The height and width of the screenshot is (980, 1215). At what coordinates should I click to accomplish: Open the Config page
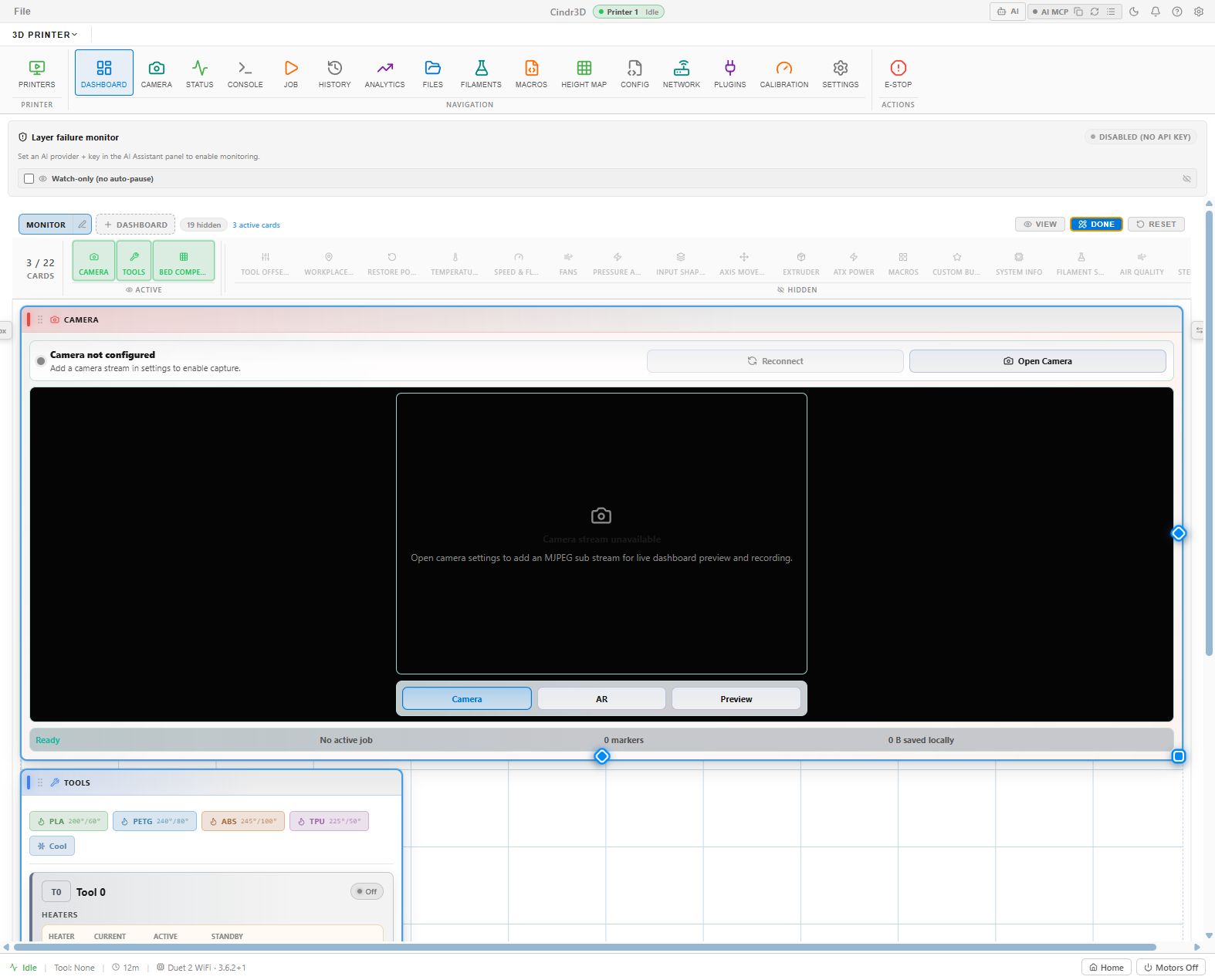tap(635, 73)
